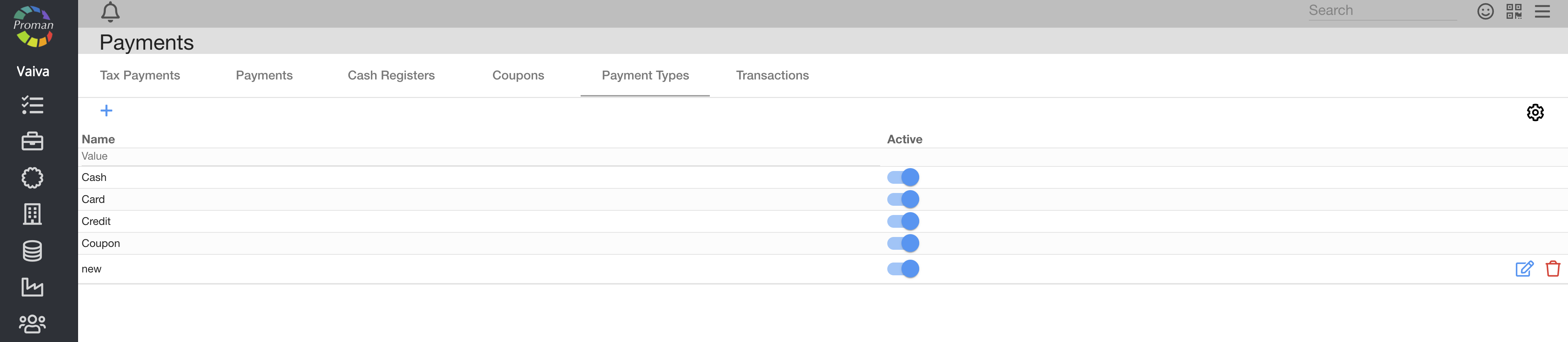This screenshot has width=1568, height=342.
Task: Click the Search input field
Action: [1382, 11]
